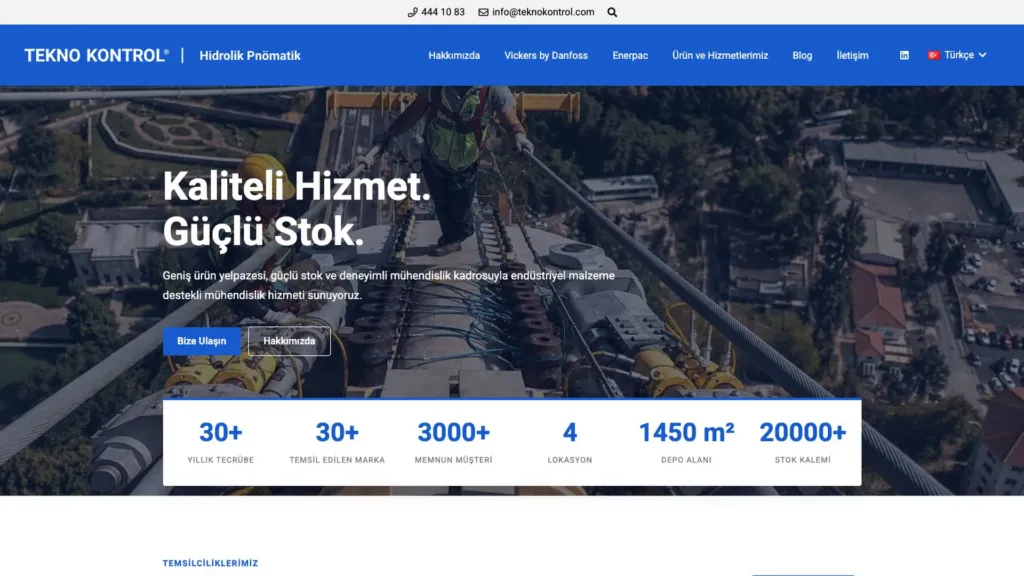This screenshot has height=576, width=1024.
Task: Click the 30+ Yıllık Tecrübe stat
Action: click(x=221, y=442)
